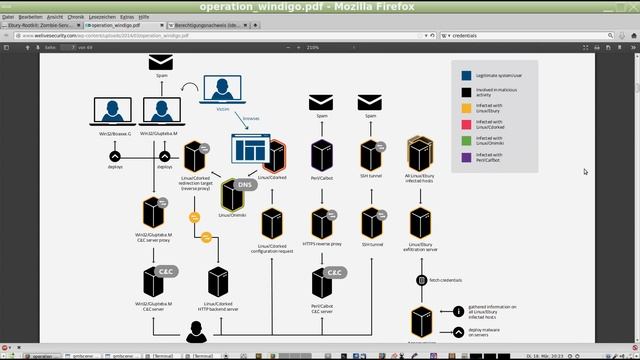Go to previous PDF page arrow
This screenshot has width=640, height=360.
(27, 47)
